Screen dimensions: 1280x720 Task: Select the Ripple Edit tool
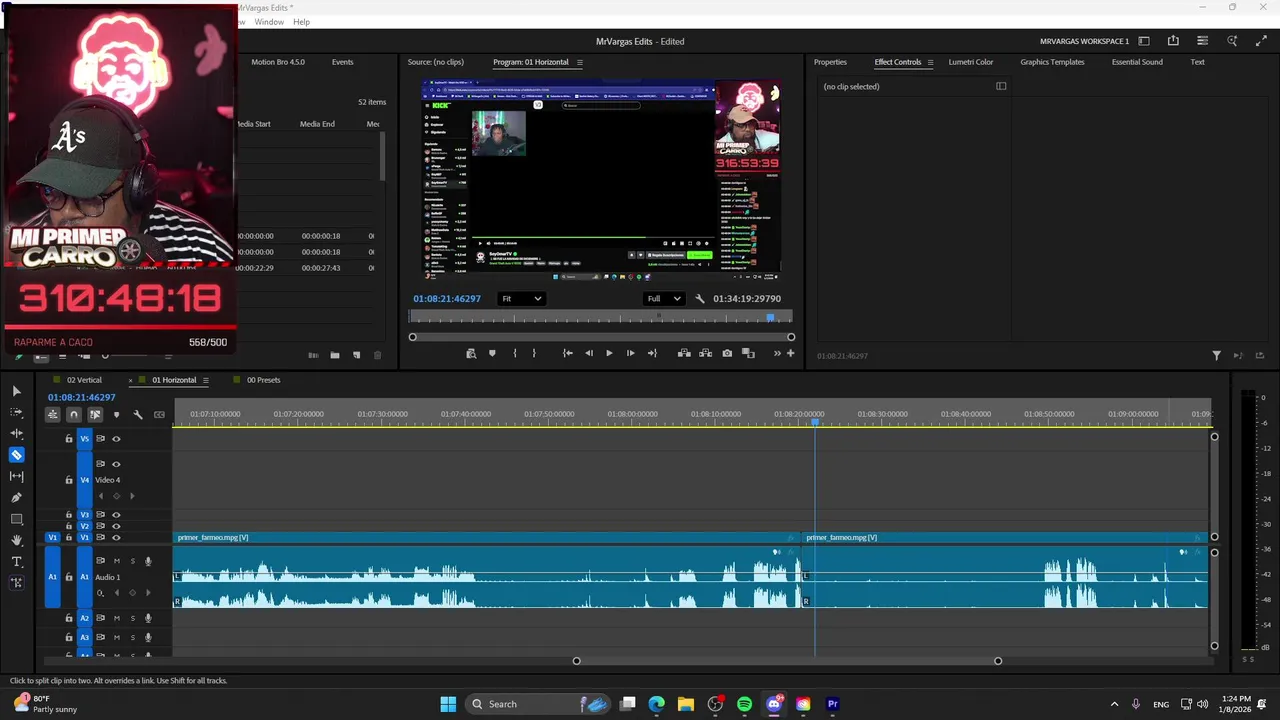(x=16, y=433)
